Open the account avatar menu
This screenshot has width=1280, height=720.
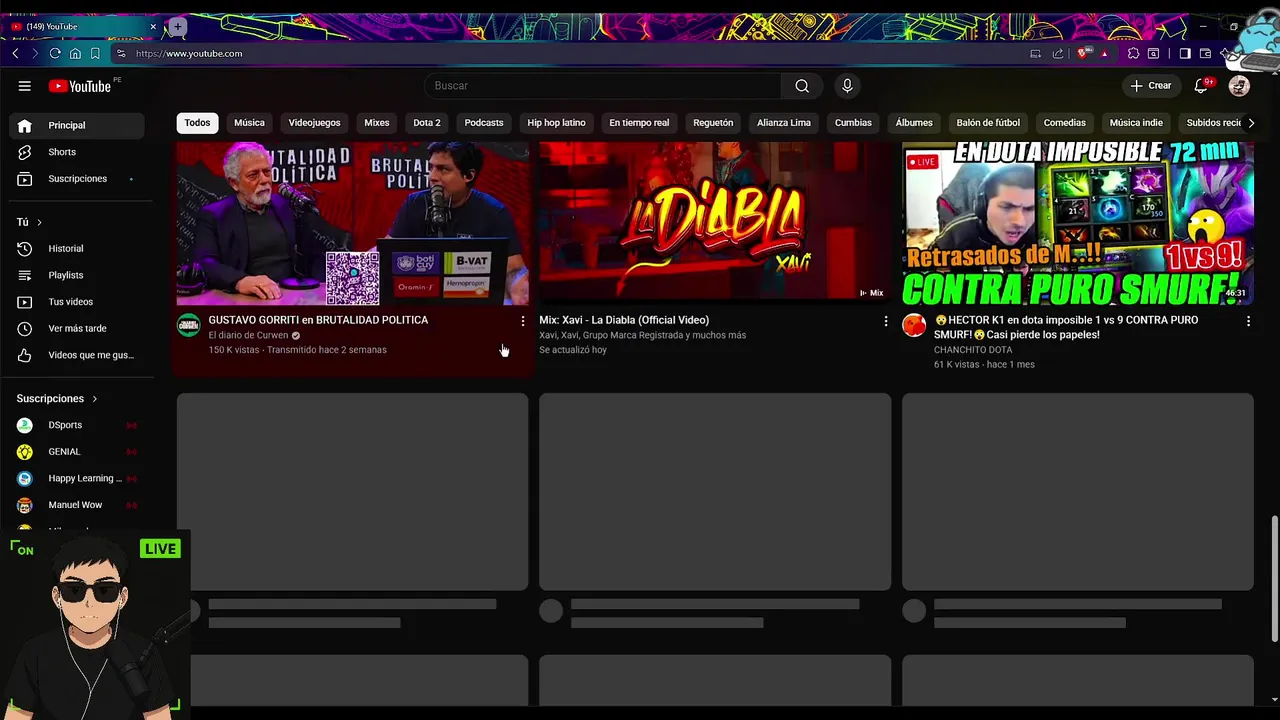[x=1239, y=86]
